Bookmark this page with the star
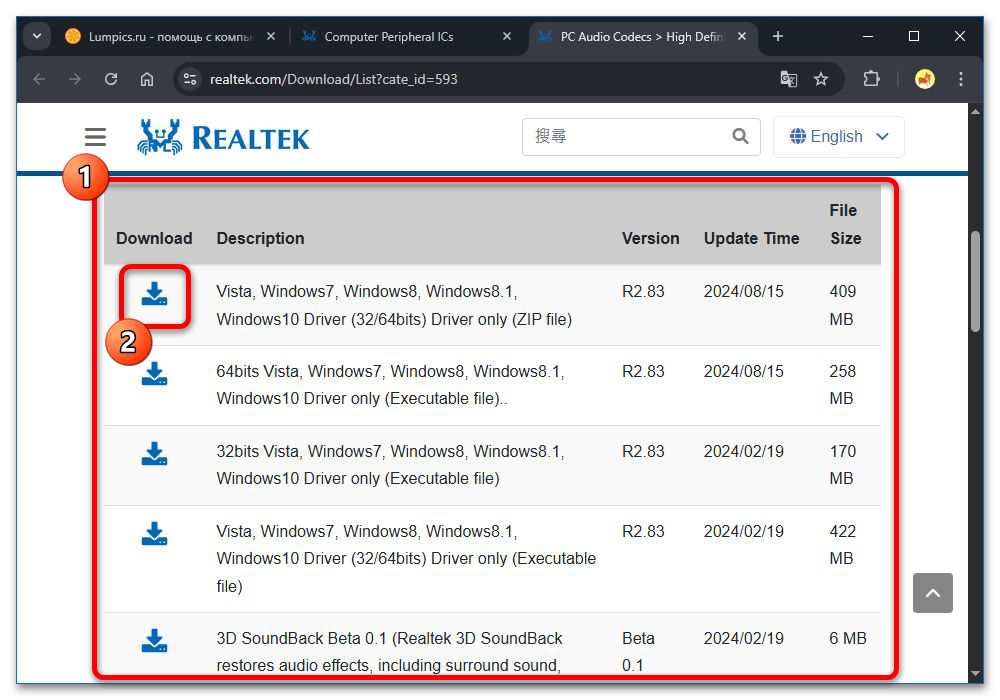Image resolution: width=1000 pixels, height=700 pixels. pos(821,79)
